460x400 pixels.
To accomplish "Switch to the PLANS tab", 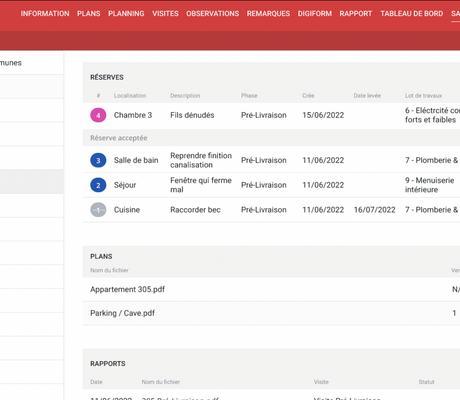I will (89, 14).
